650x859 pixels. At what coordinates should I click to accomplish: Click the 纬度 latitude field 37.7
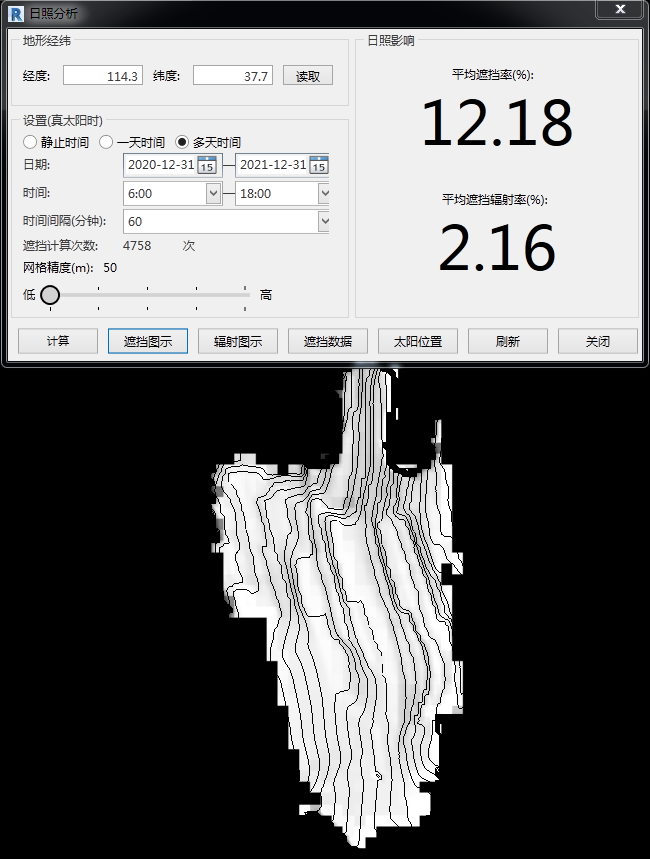233,76
